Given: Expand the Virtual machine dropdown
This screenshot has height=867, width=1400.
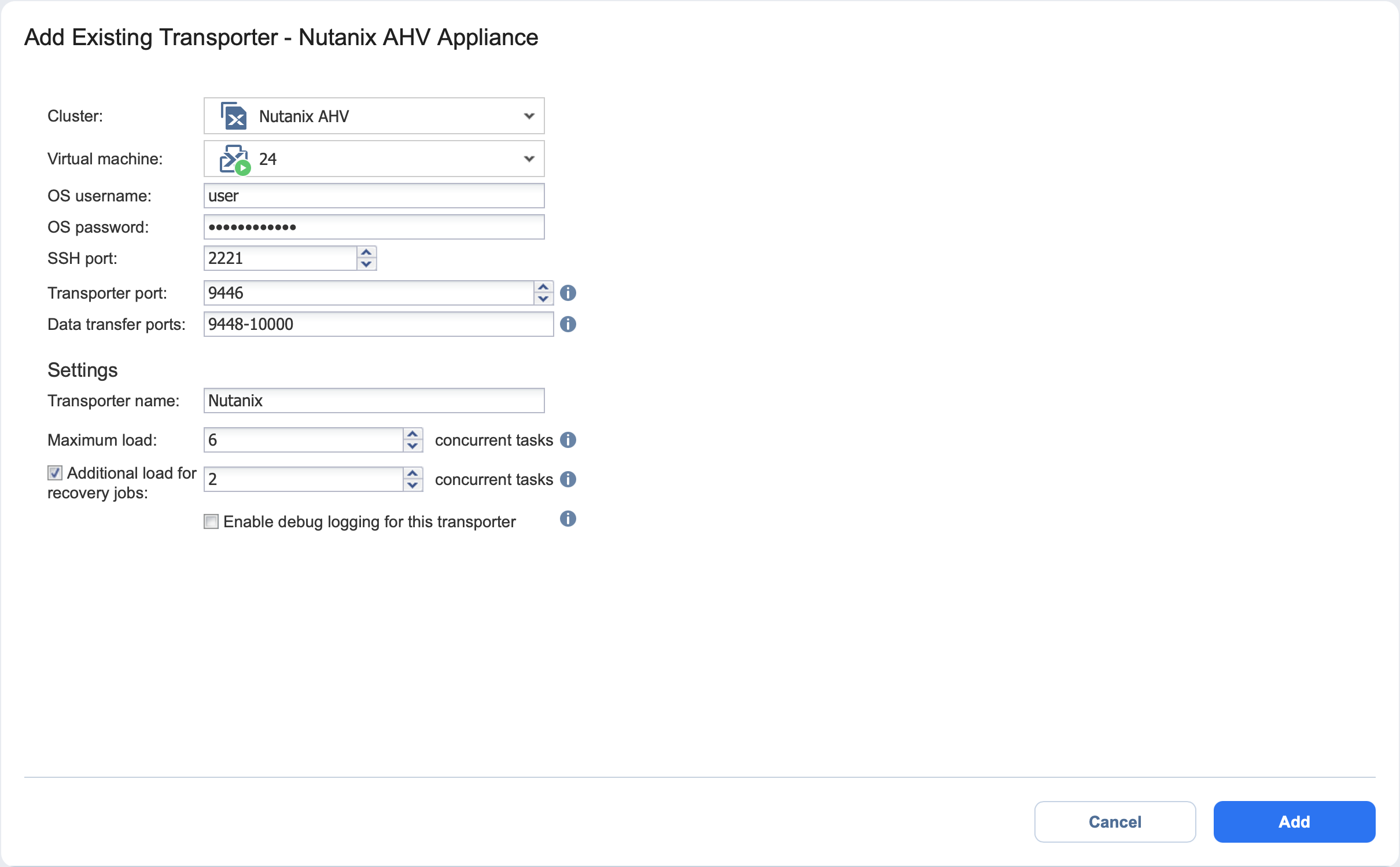Looking at the screenshot, I should click(528, 159).
